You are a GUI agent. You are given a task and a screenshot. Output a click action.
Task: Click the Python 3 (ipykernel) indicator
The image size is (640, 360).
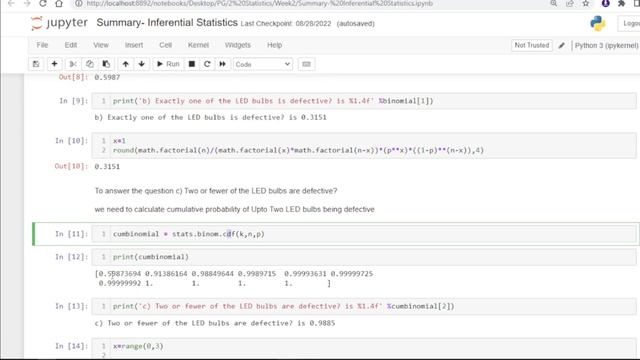(606, 46)
